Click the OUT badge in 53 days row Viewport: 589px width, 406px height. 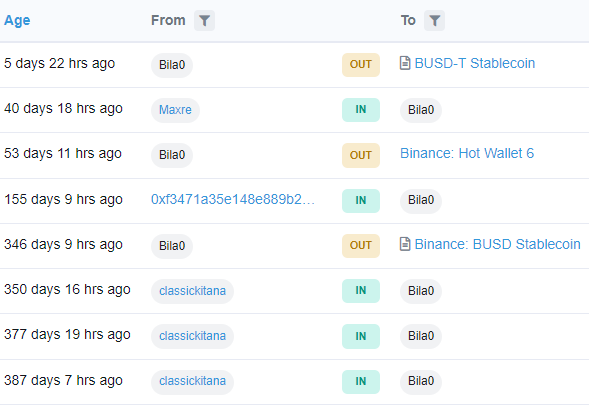point(361,155)
